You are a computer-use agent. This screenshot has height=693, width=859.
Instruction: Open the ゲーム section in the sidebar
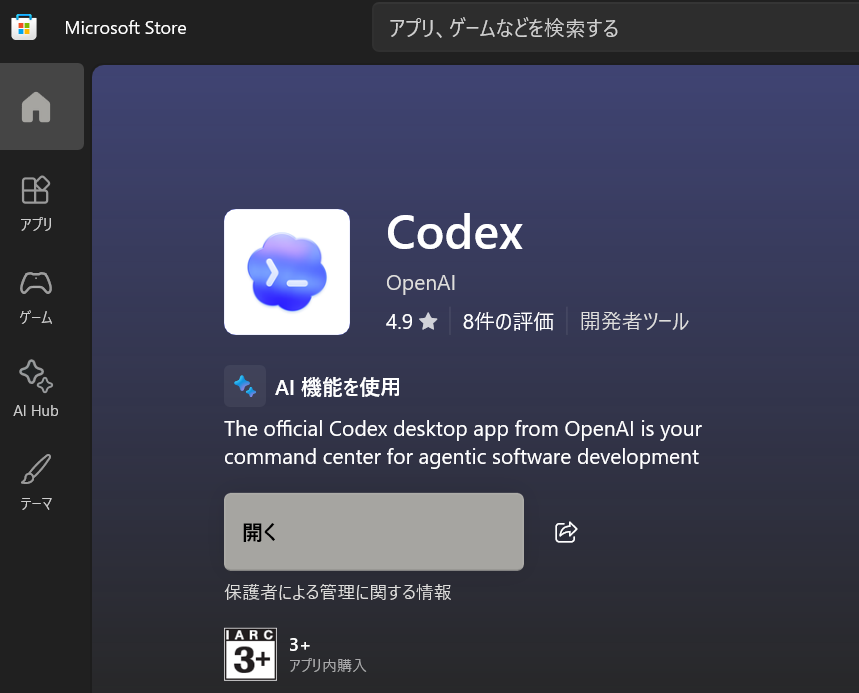click(36, 297)
